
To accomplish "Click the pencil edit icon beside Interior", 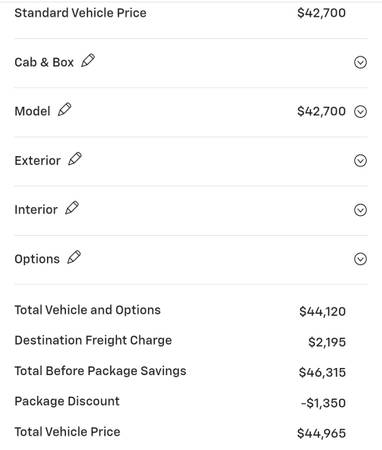I will 72,208.
